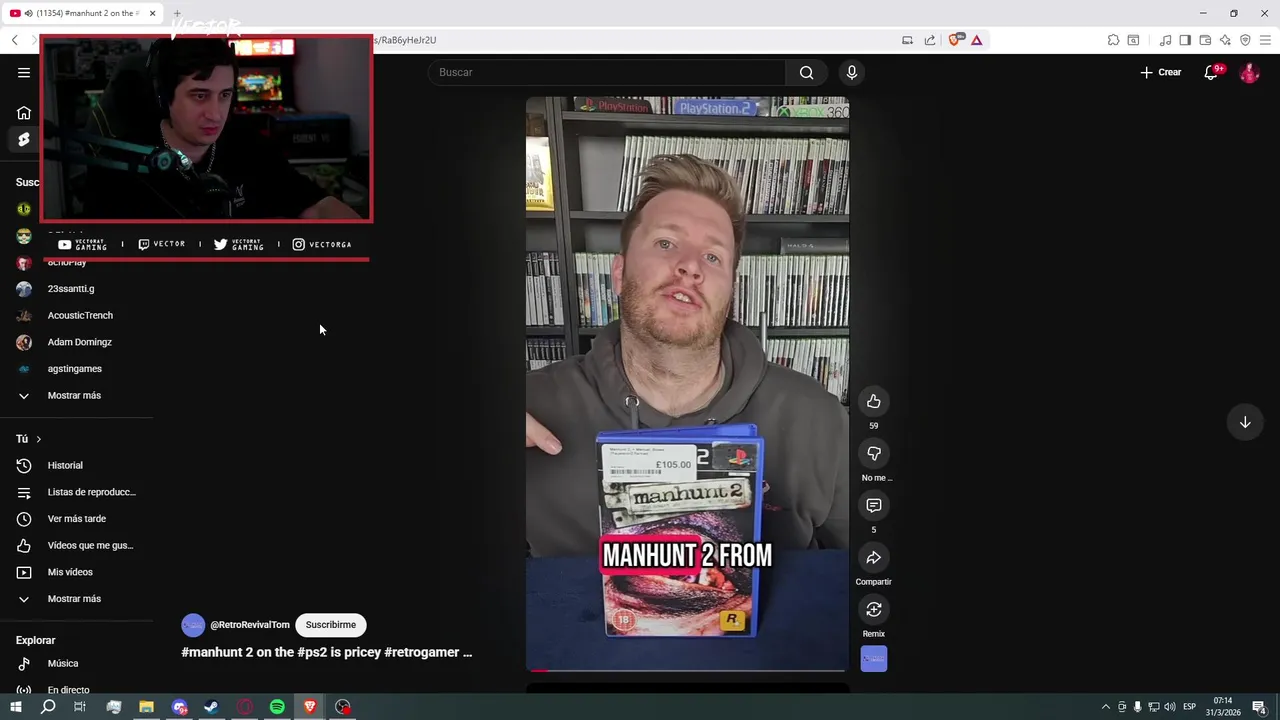Image resolution: width=1280 pixels, height=720 pixels.
Task: Open browser extensions puzzle icon
Action: (1113, 40)
